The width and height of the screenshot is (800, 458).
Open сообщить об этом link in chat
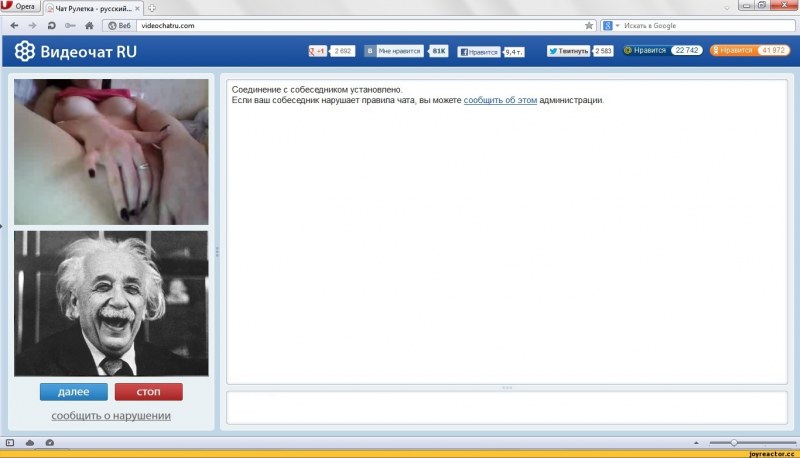point(500,100)
